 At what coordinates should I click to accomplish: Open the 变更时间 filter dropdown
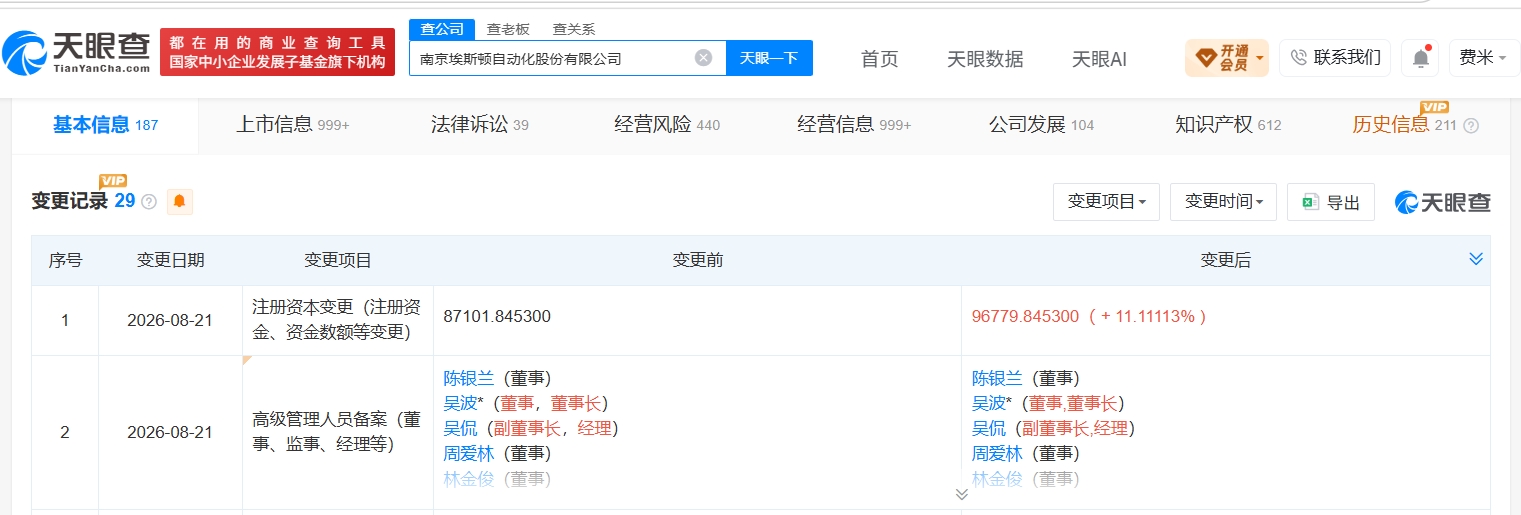(x=1224, y=202)
